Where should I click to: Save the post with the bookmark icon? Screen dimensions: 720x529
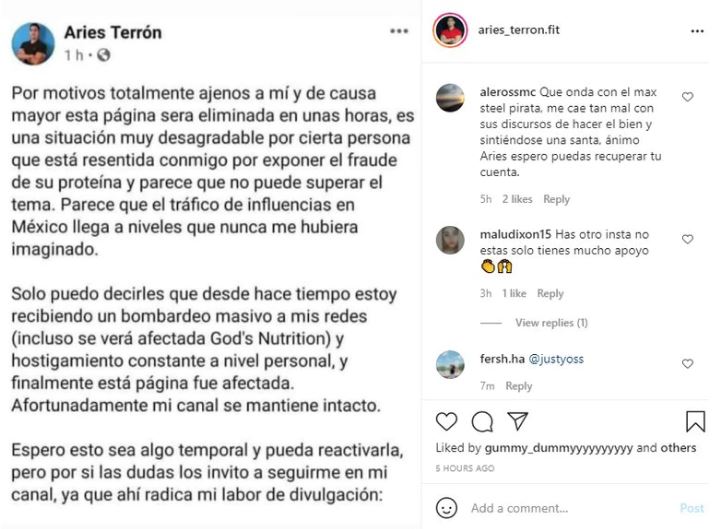695,421
